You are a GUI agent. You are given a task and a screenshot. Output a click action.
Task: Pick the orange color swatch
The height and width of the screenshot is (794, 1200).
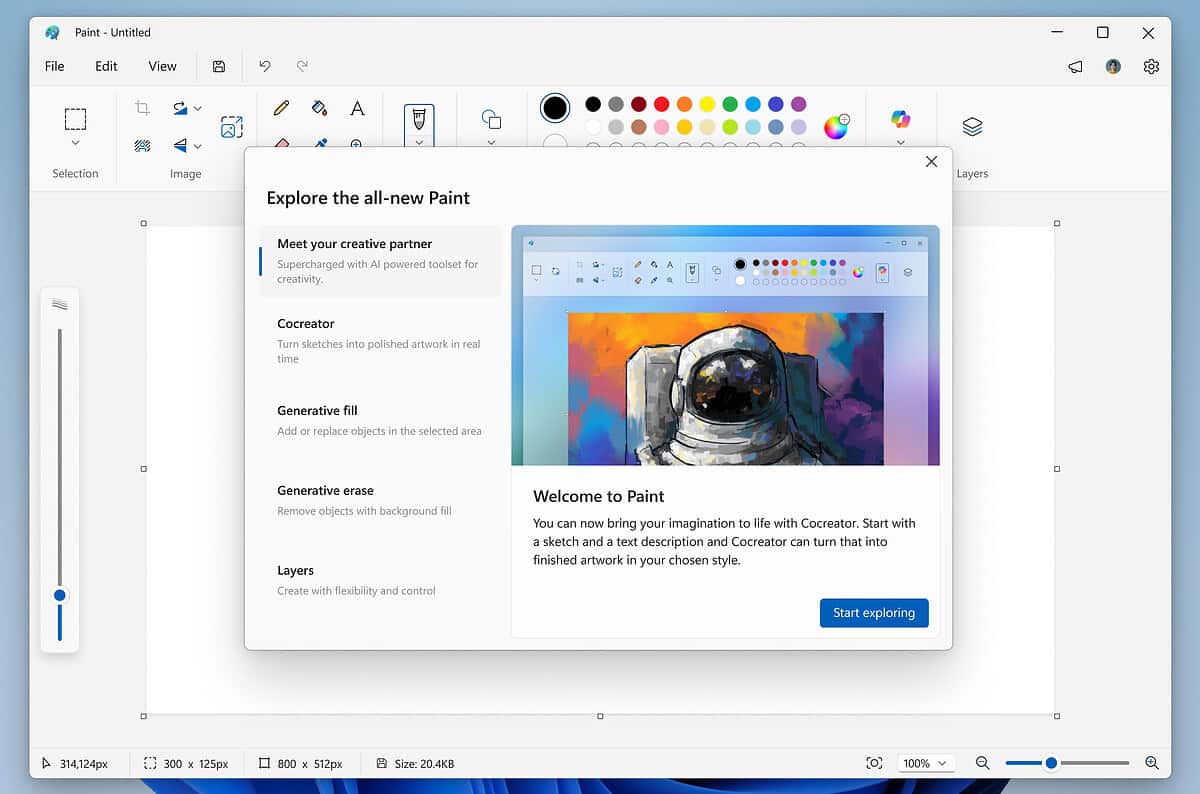click(684, 104)
